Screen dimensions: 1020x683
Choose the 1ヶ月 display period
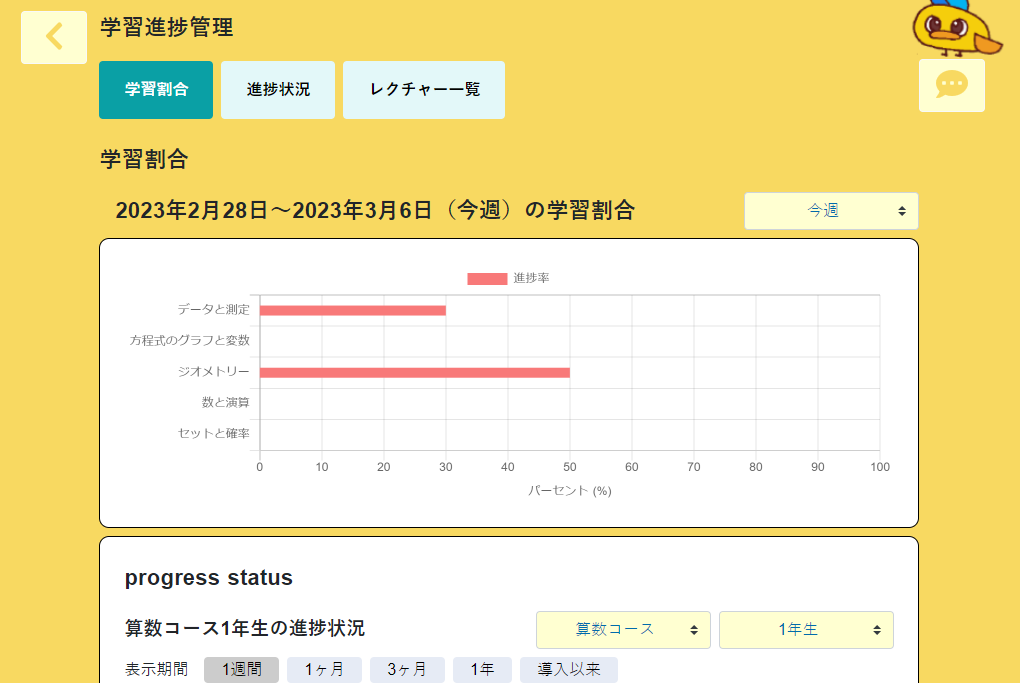[x=324, y=670]
